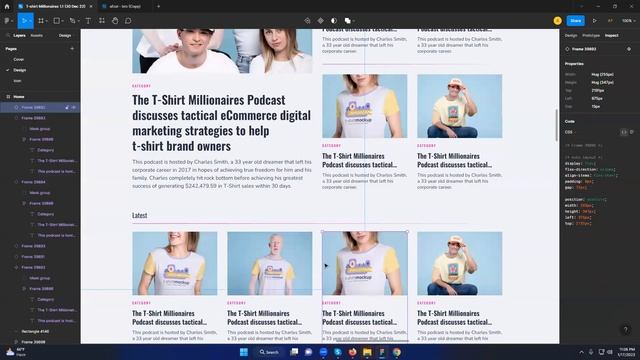Switch to the second file tab

[125, 7]
